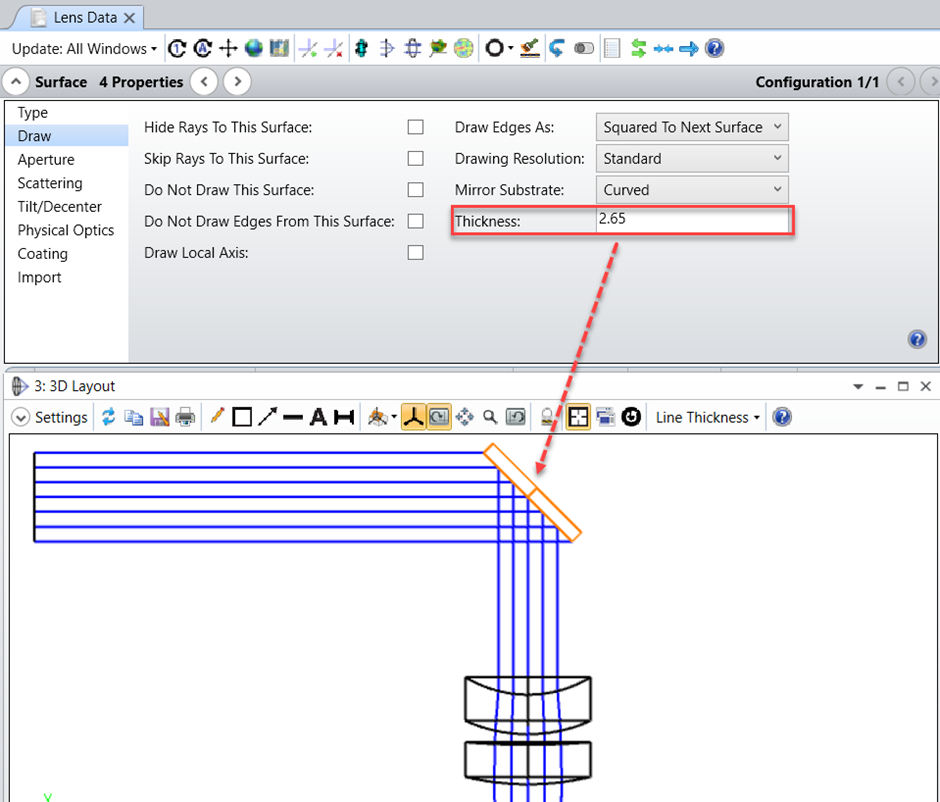Select the arrow drawing tool
This screenshot has width=940, height=802.
click(x=267, y=417)
